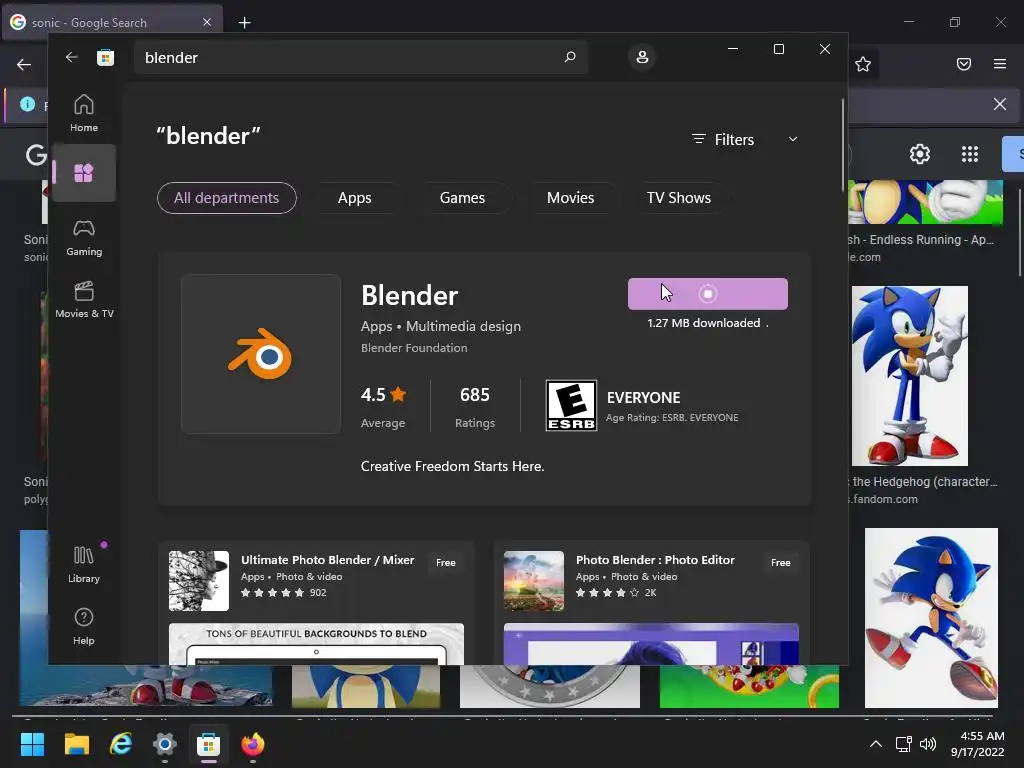
Task: Open File Explorer from taskbar
Action: pyautogui.click(x=76, y=744)
